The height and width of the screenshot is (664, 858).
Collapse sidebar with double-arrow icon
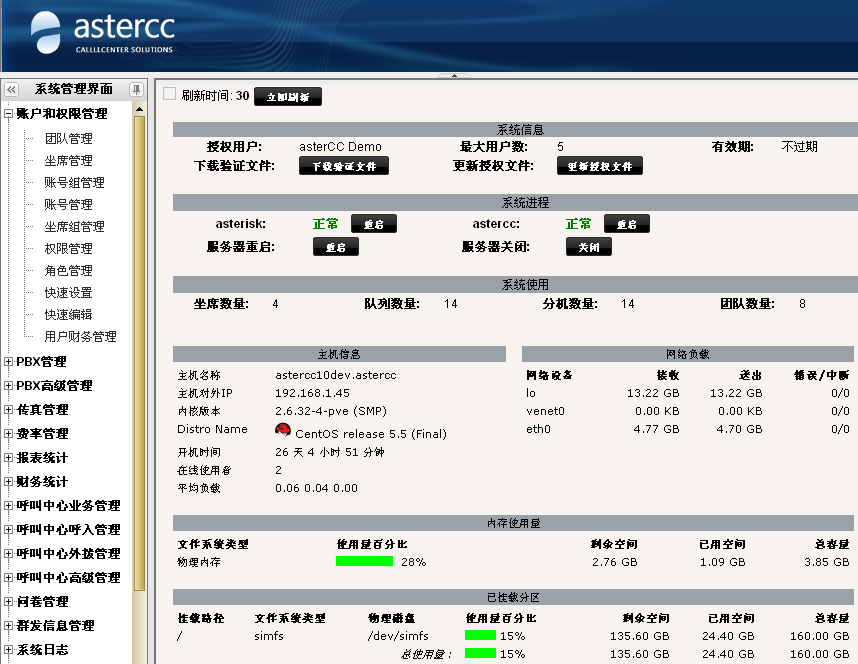[12, 90]
